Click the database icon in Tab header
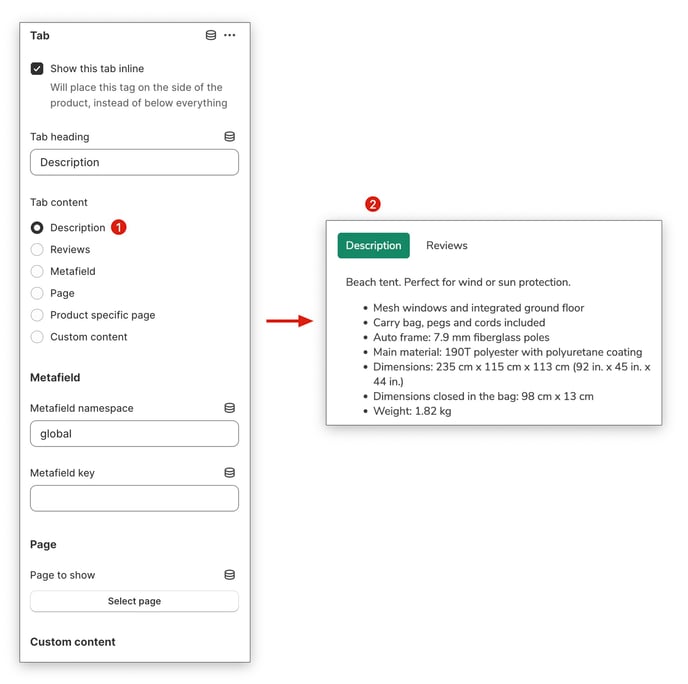688x684 pixels. (x=210, y=35)
